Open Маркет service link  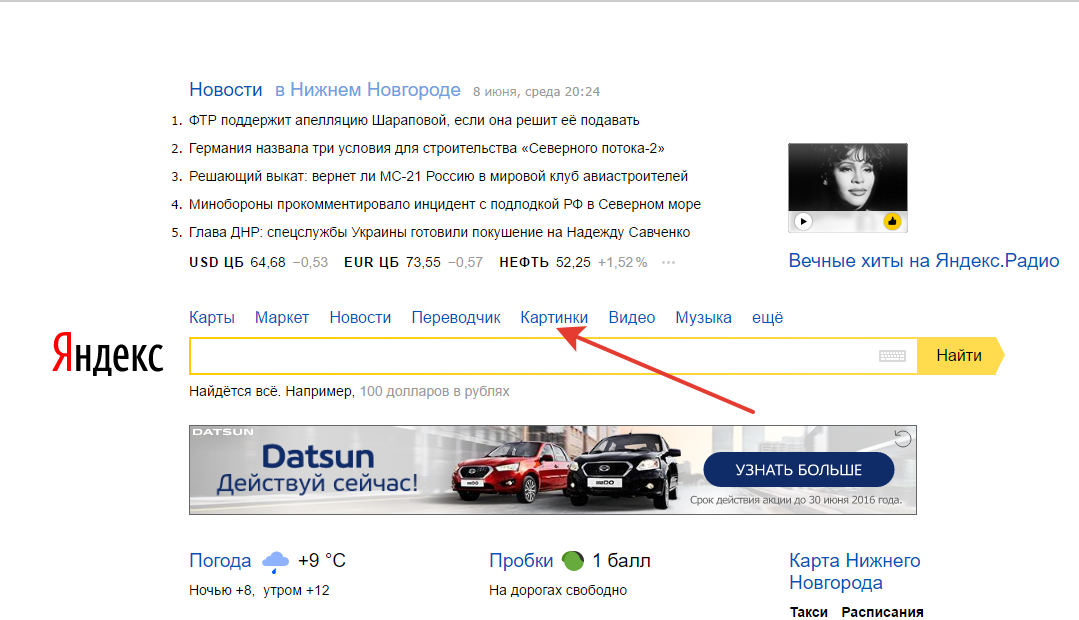click(x=282, y=317)
